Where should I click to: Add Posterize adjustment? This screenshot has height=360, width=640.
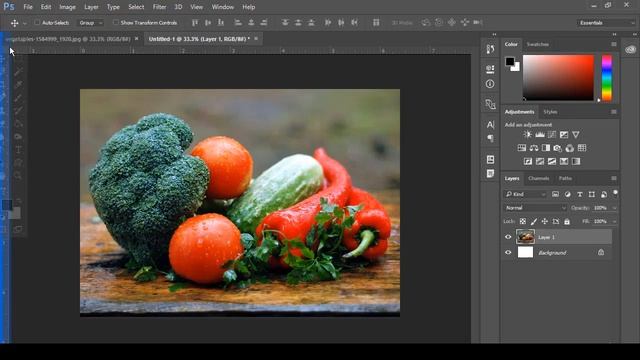pos(540,162)
